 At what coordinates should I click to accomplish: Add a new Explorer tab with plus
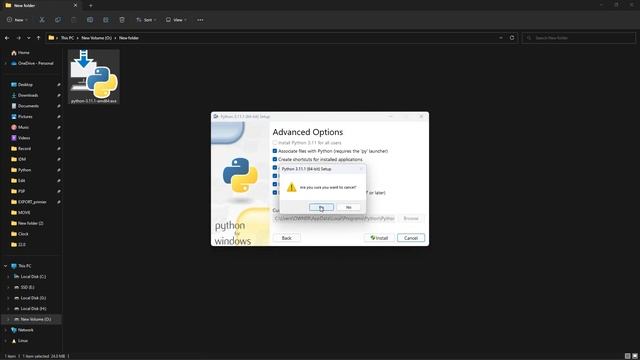point(91,6)
